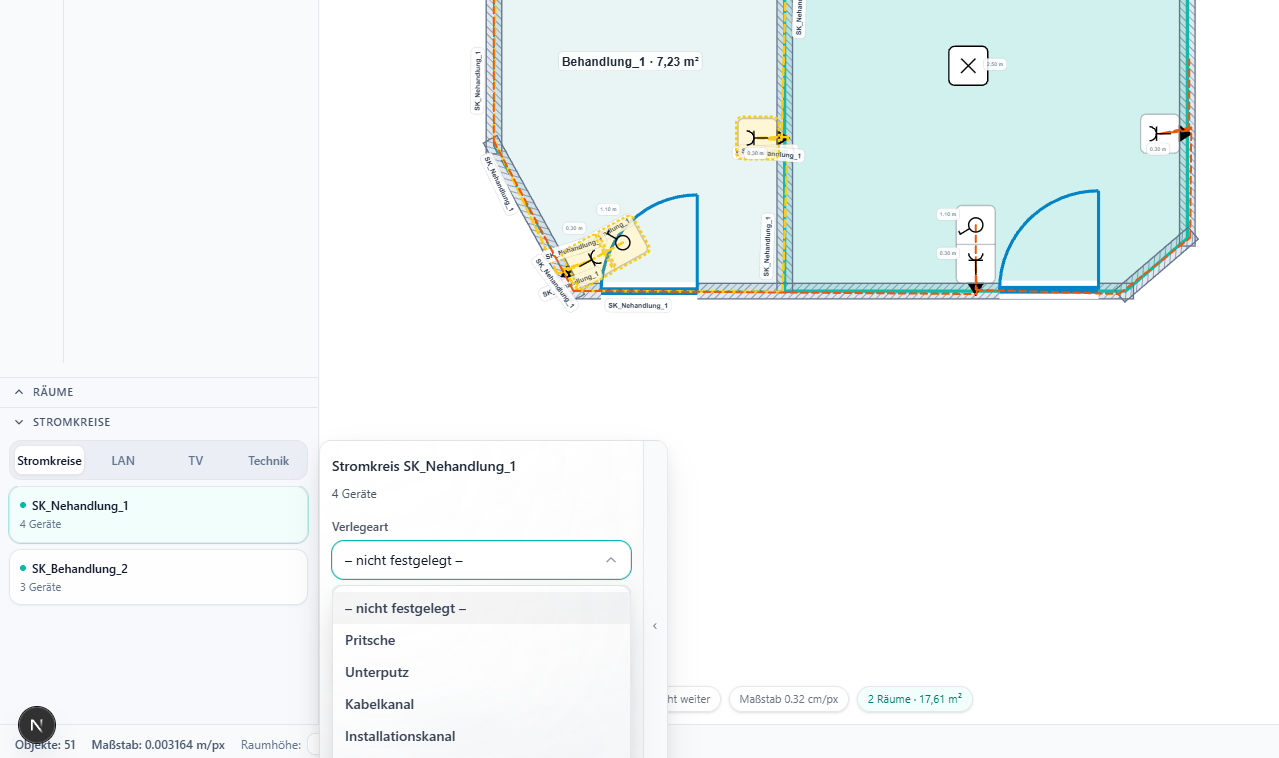Choose Kabelkanal as Verlegeart

(x=481, y=704)
